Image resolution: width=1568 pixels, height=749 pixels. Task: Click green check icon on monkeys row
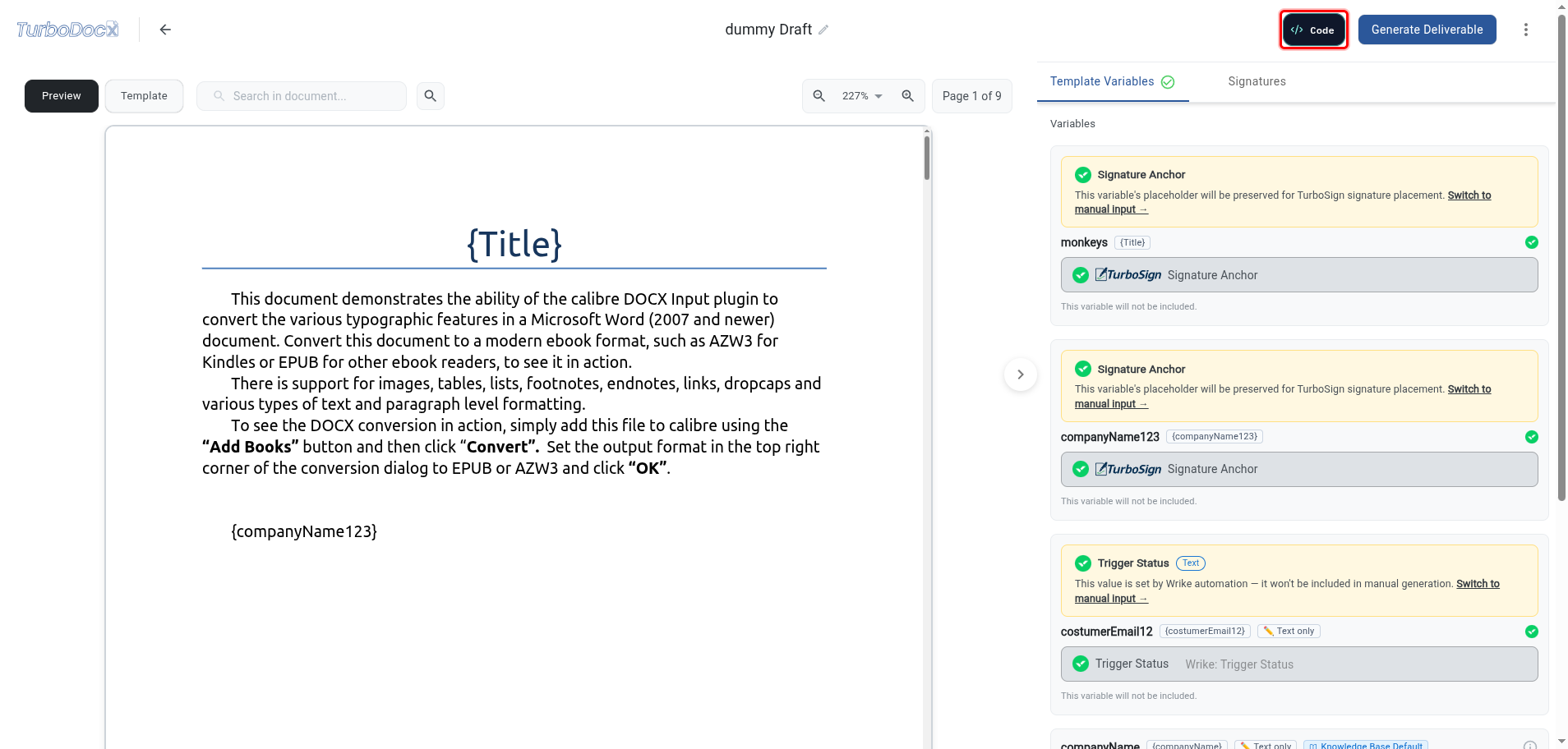point(1532,242)
